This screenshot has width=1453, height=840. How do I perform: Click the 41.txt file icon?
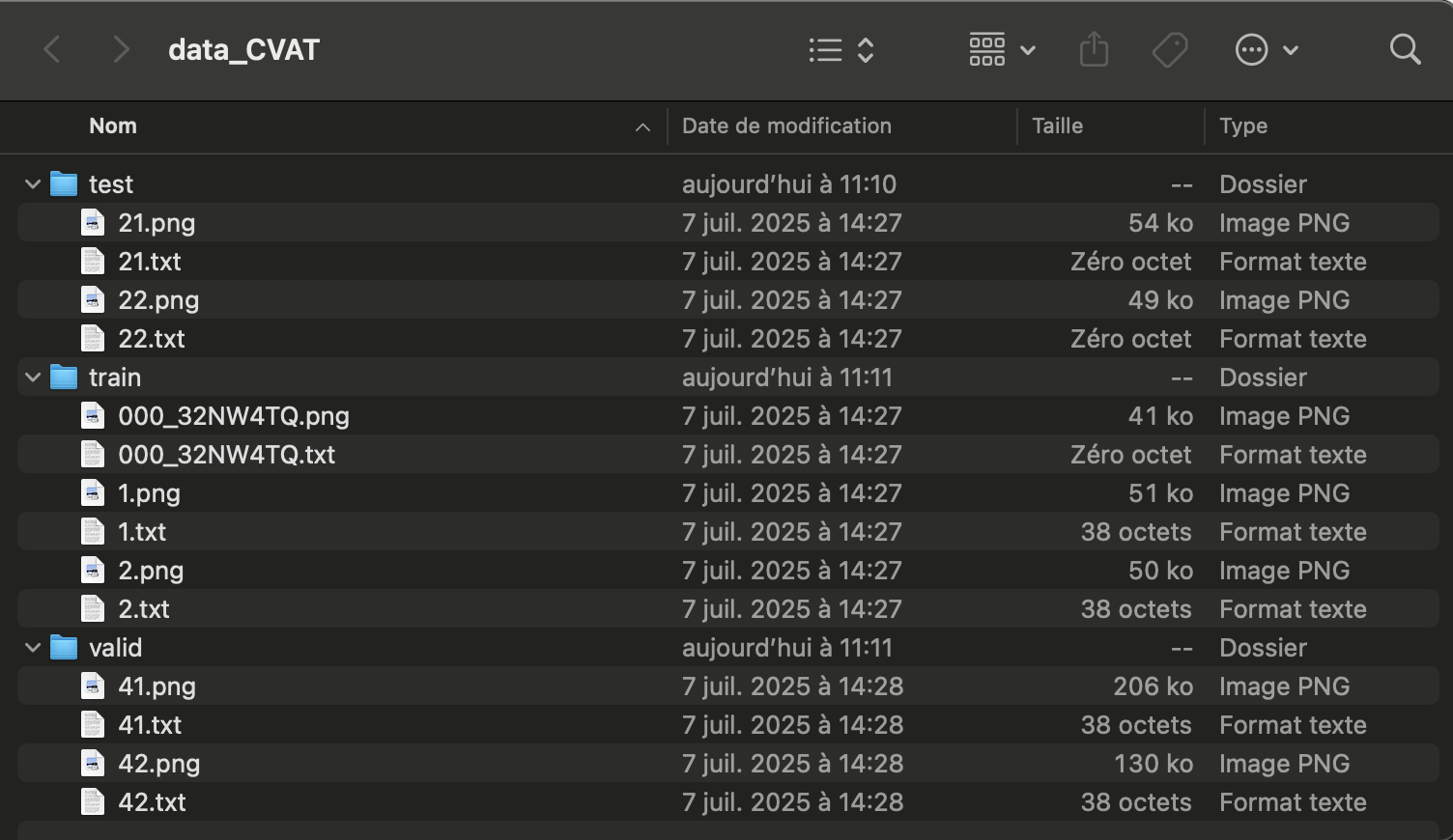(93, 724)
